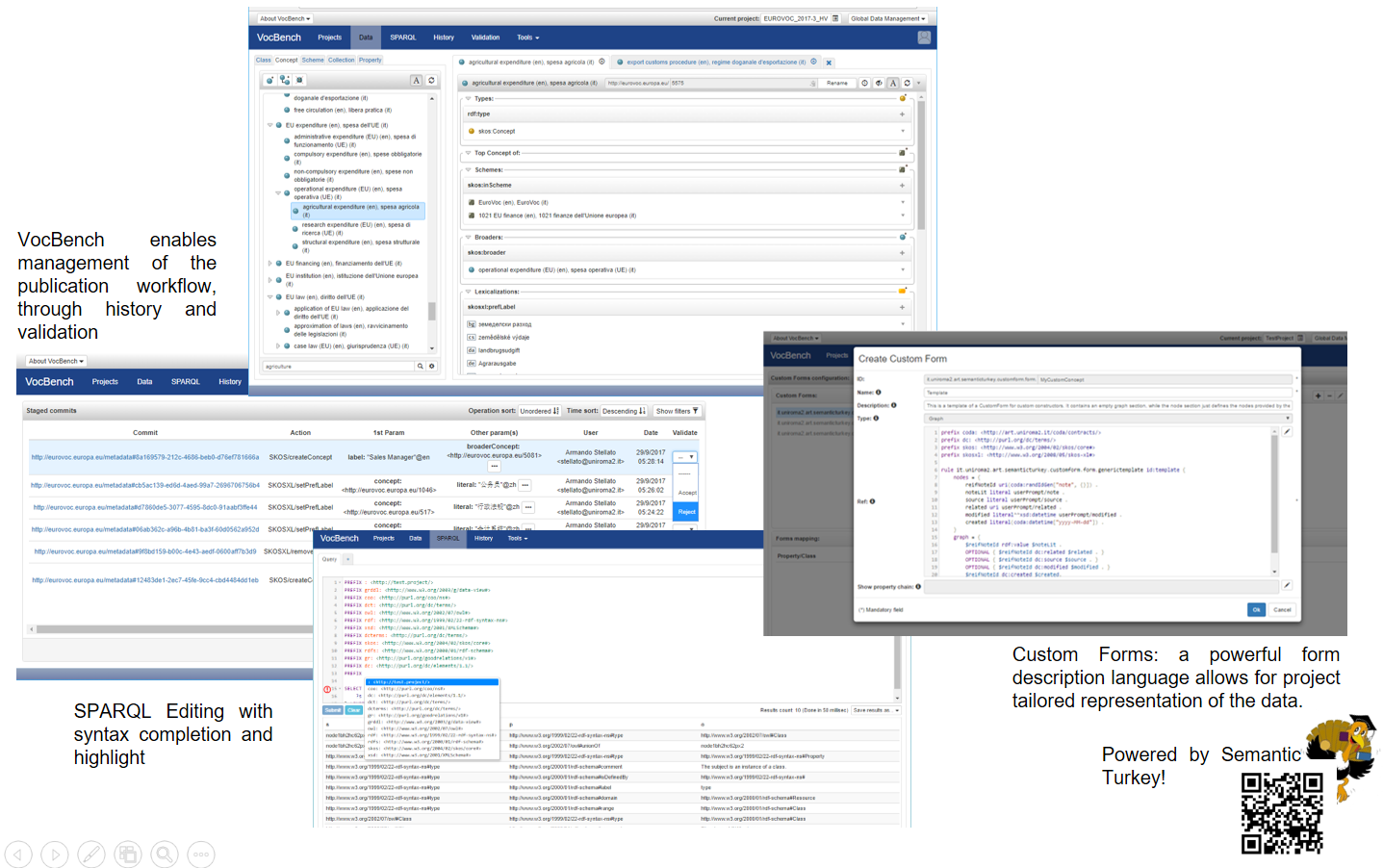The image size is (1383, 868).
Task: Click the create concept icon above concept tree
Action: tap(269, 80)
